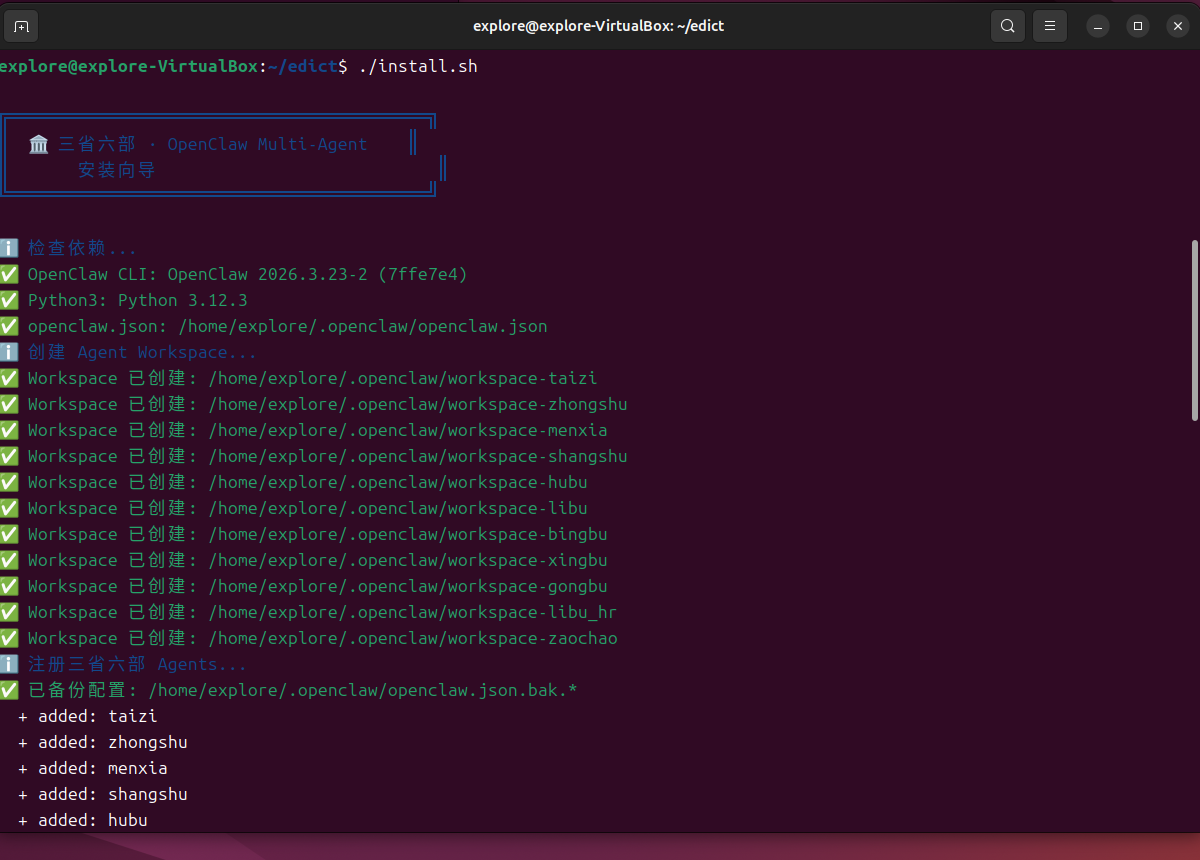
Task: Click the '+ added: taizi' line
Action: point(88,716)
